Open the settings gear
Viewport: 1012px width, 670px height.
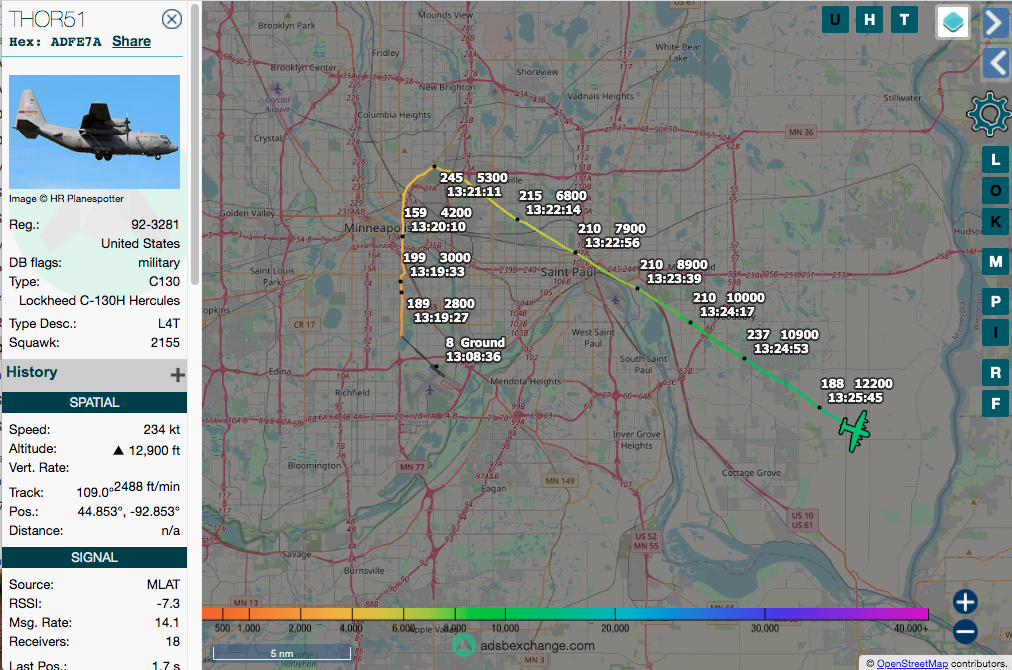(x=989, y=114)
